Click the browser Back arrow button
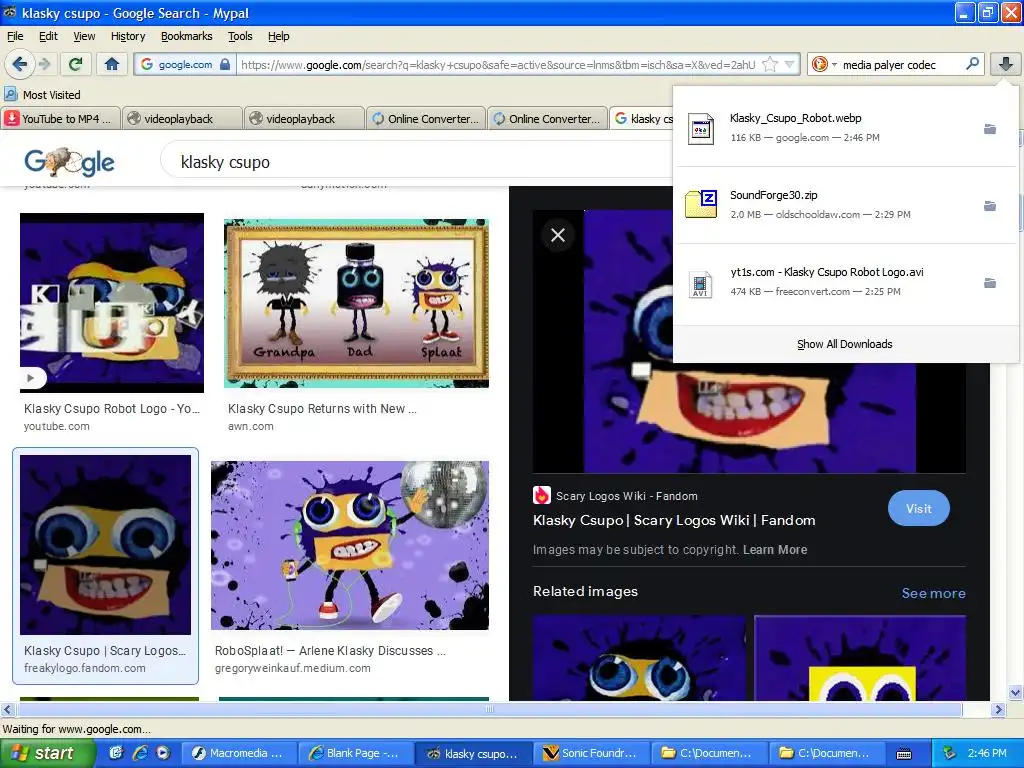The height and width of the screenshot is (768, 1024). (x=19, y=64)
